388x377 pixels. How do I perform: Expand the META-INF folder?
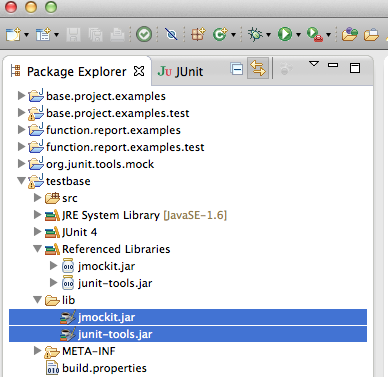coord(37,351)
